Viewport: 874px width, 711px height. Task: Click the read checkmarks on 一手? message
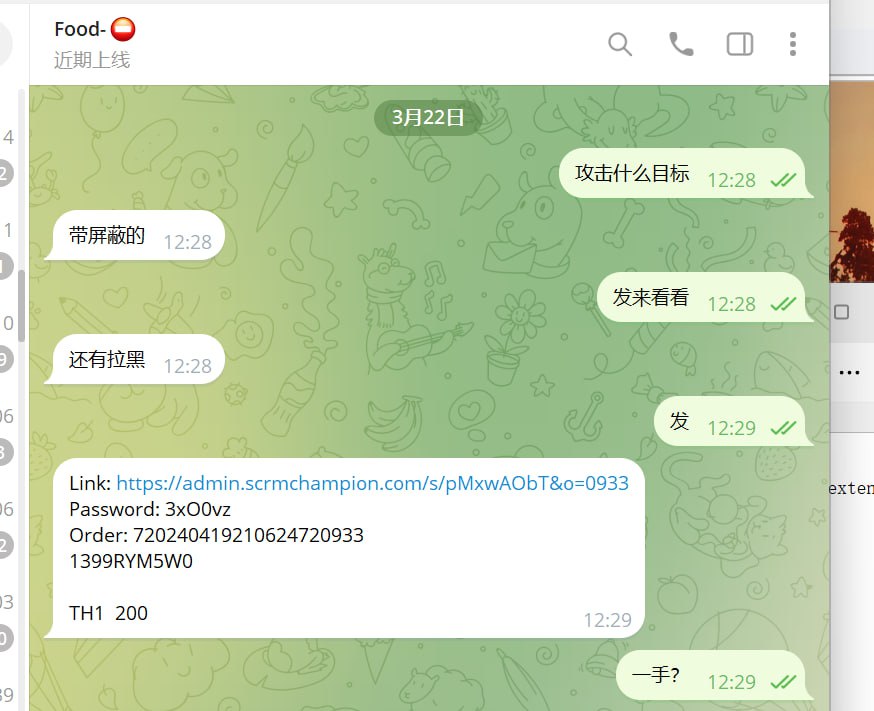[x=783, y=682]
